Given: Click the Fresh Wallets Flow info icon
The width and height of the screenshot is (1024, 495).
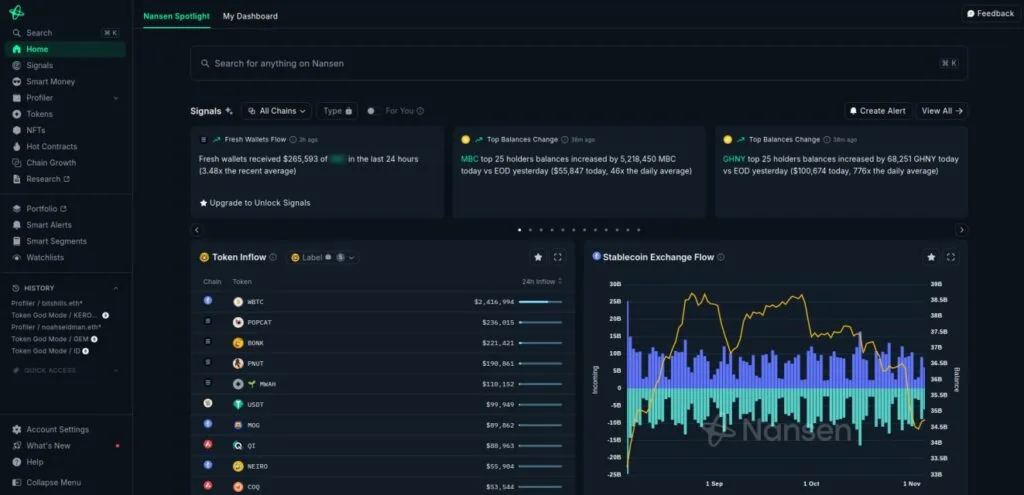Looking at the screenshot, I should [293, 139].
